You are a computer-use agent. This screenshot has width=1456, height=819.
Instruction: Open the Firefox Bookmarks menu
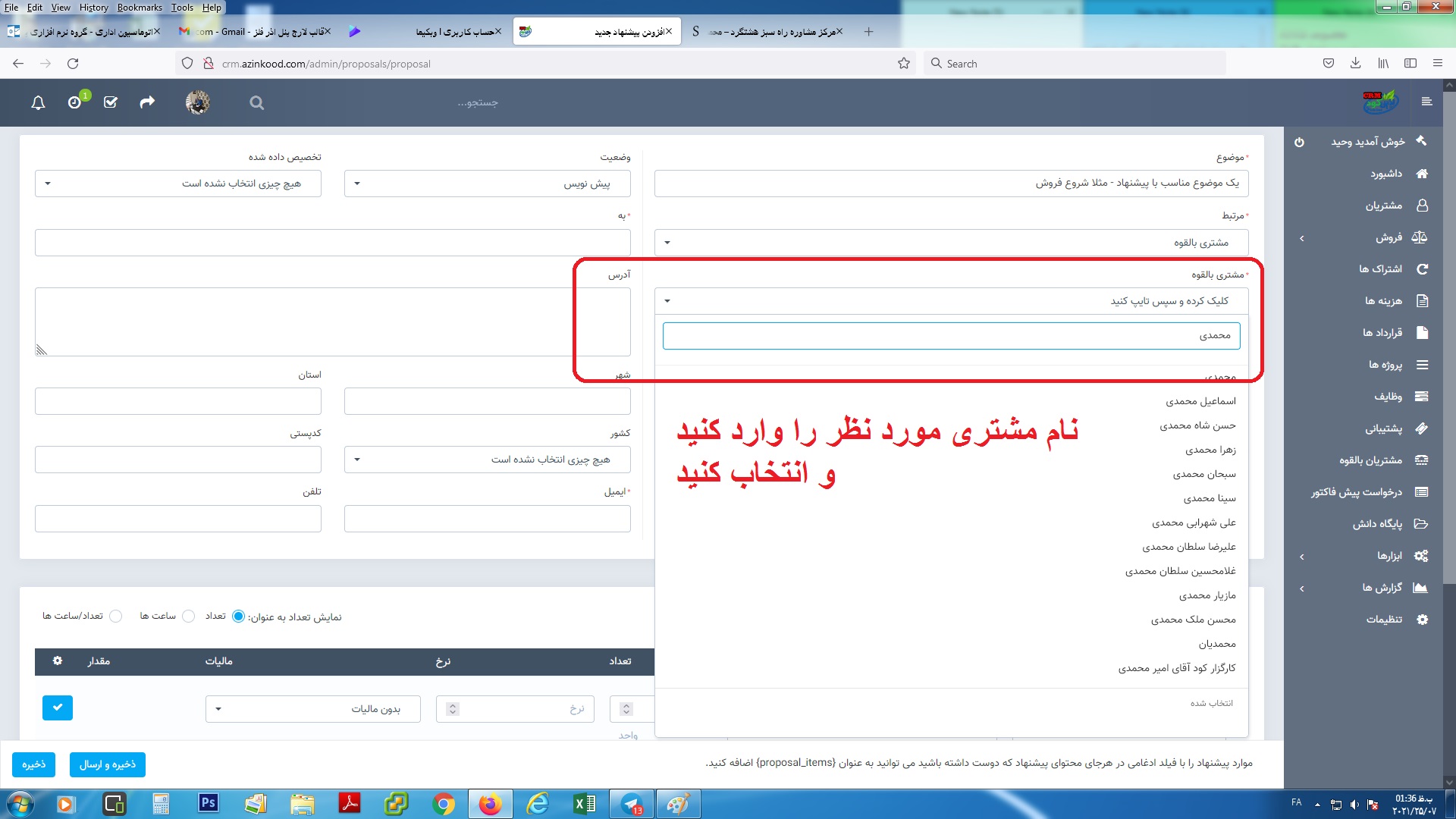pos(140,8)
